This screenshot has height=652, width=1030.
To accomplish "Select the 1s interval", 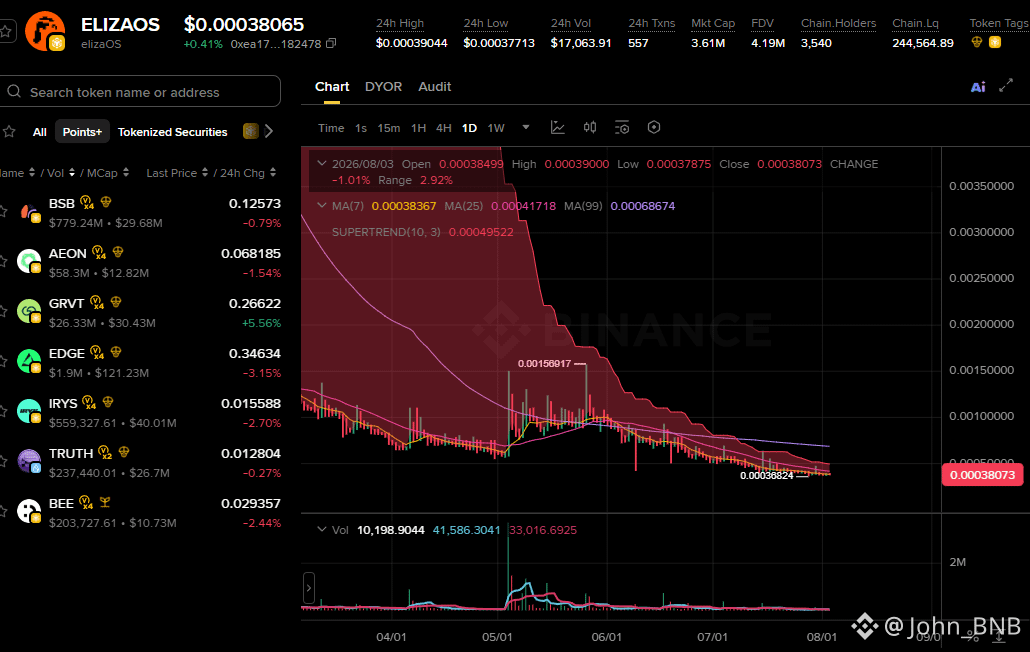I will 361,128.
